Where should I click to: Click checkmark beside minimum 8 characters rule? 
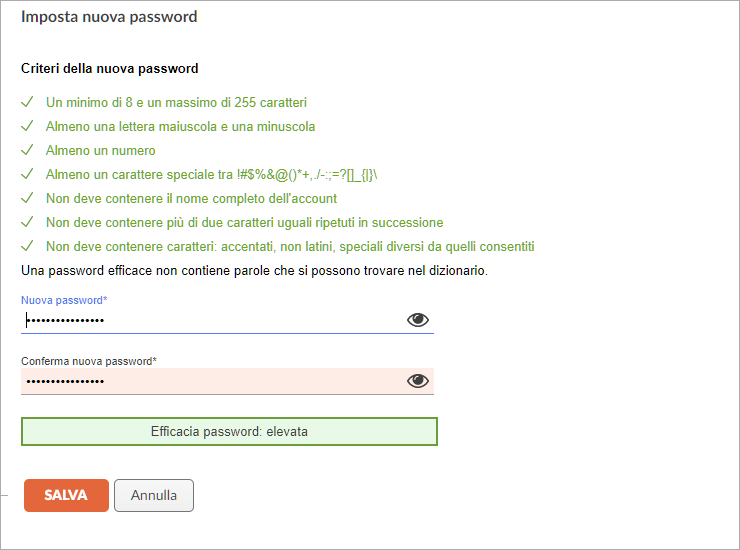click(x=27, y=102)
